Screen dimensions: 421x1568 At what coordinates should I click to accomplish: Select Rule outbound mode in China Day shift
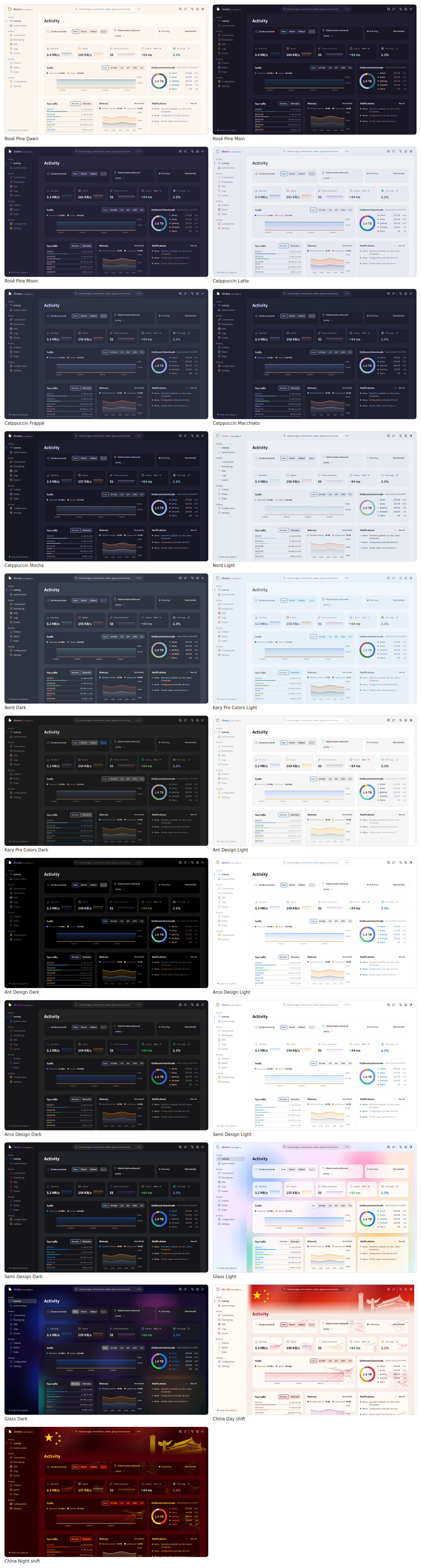pyautogui.click(x=284, y=1325)
